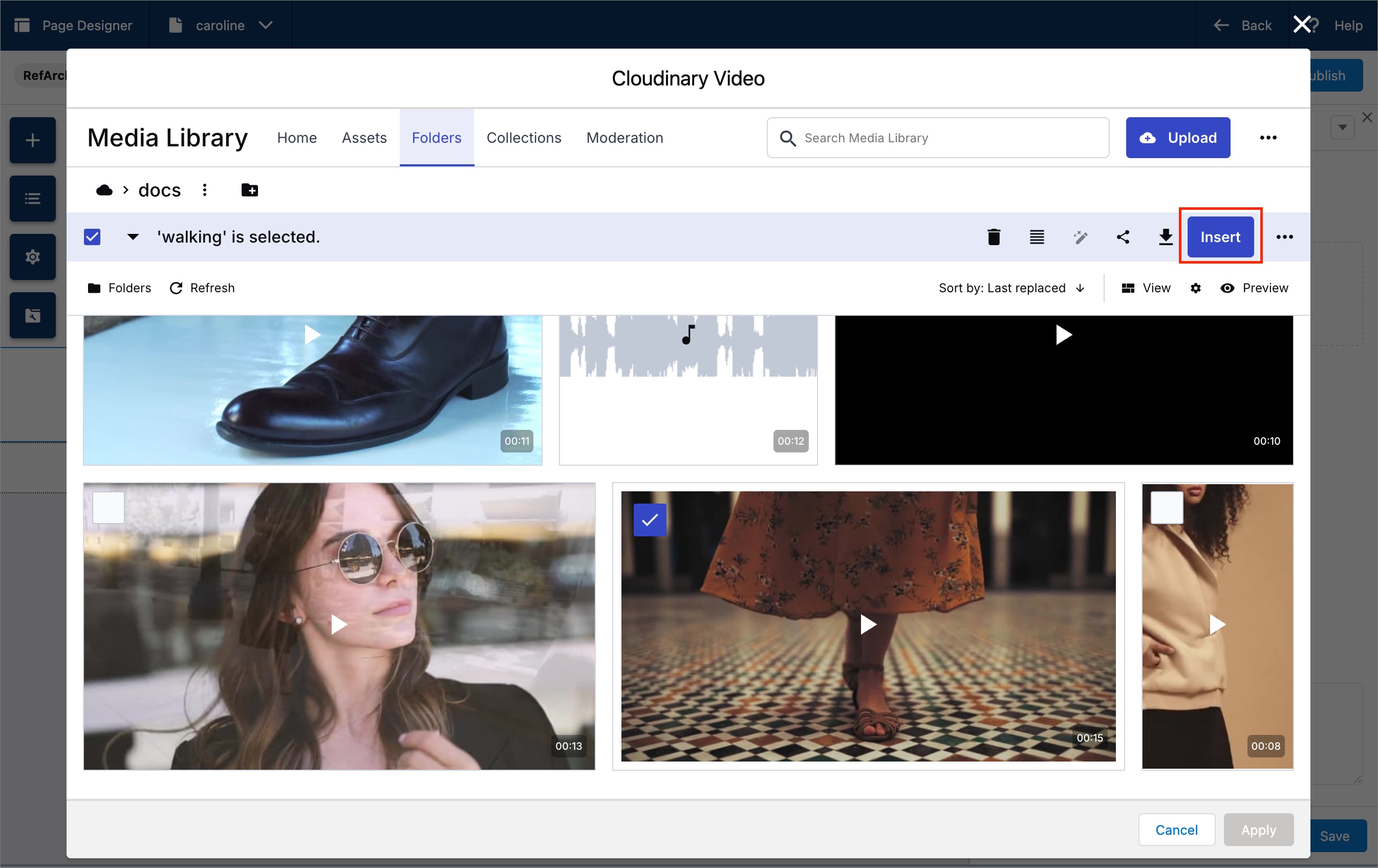Check the beige sweater video checkbox

pyautogui.click(x=1167, y=507)
